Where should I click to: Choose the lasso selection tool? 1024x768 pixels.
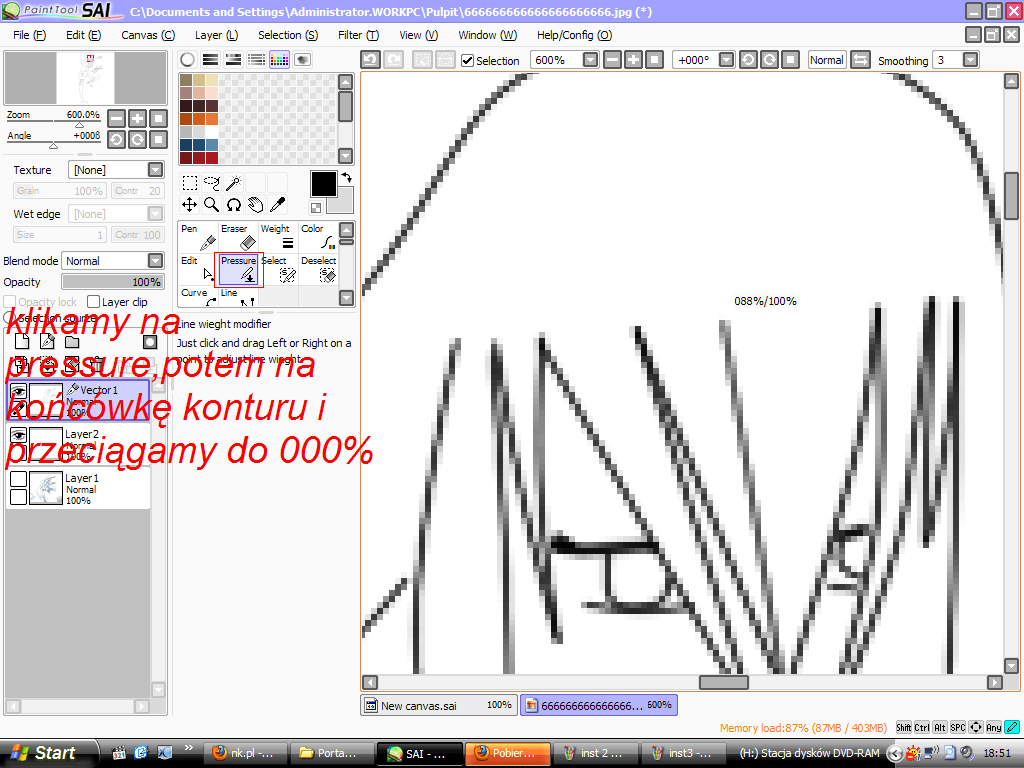point(212,183)
